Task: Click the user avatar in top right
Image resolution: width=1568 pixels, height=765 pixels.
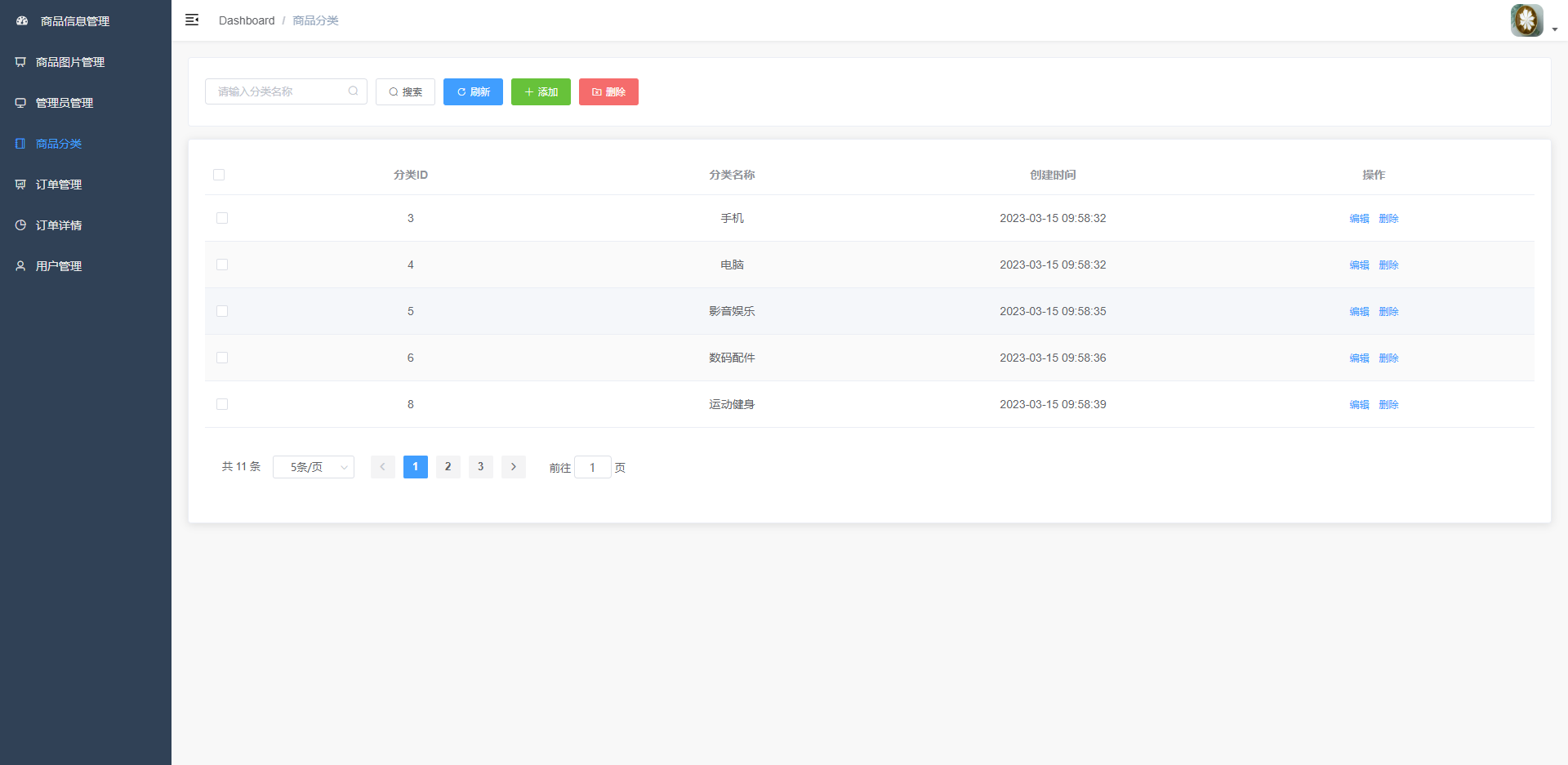Action: coord(1526,20)
